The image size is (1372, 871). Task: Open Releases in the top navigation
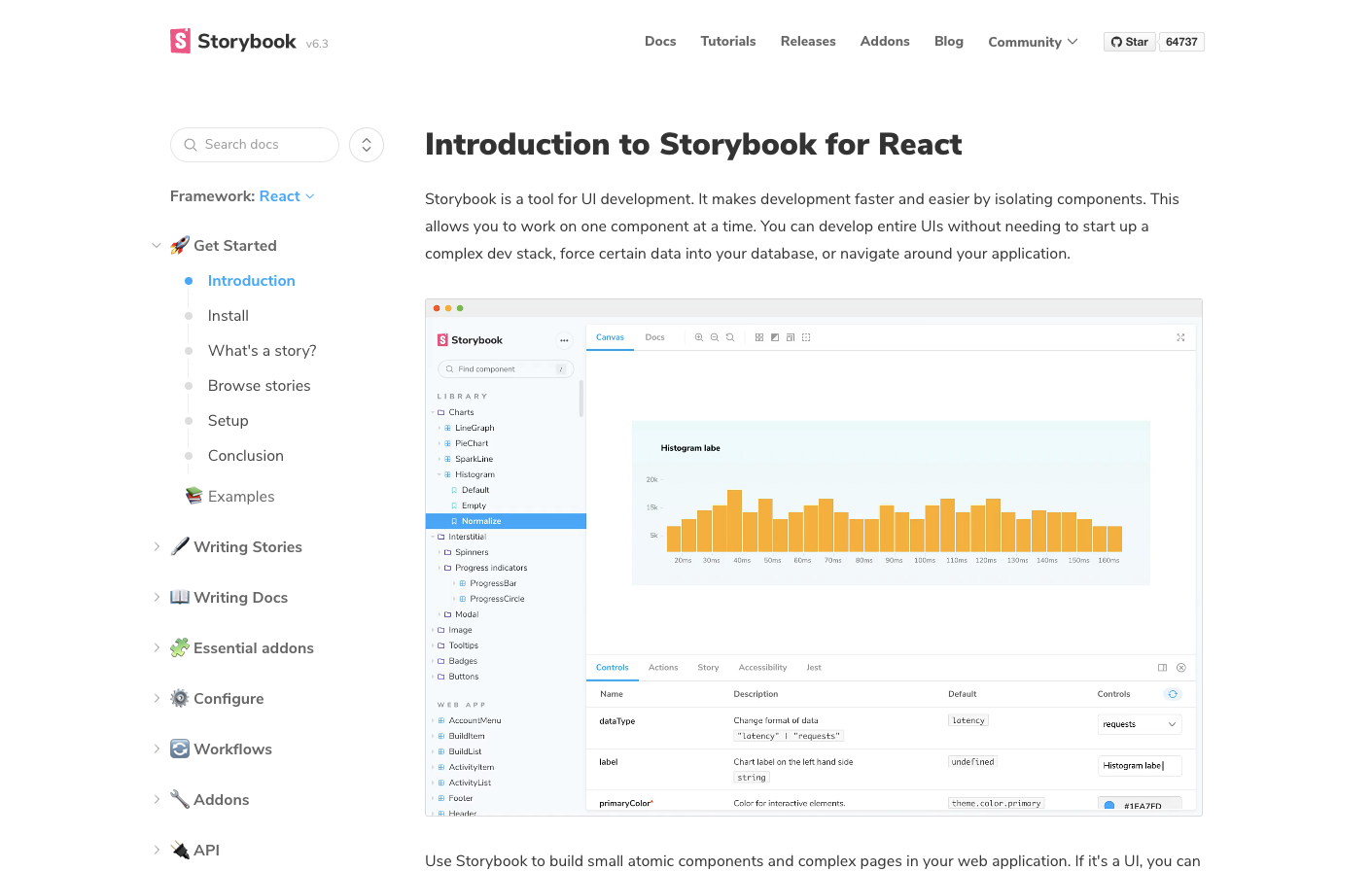808,41
